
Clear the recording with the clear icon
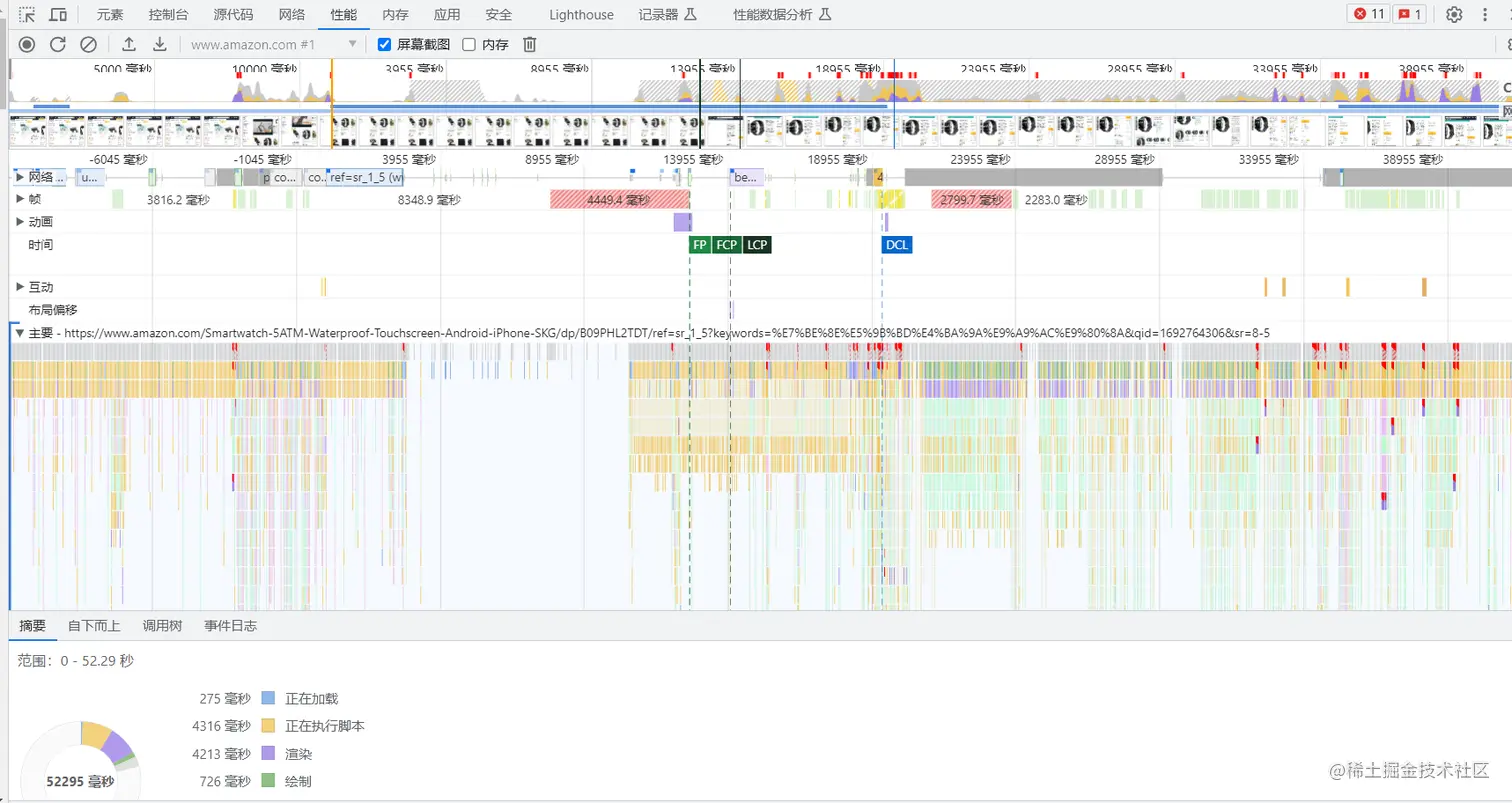(x=88, y=44)
